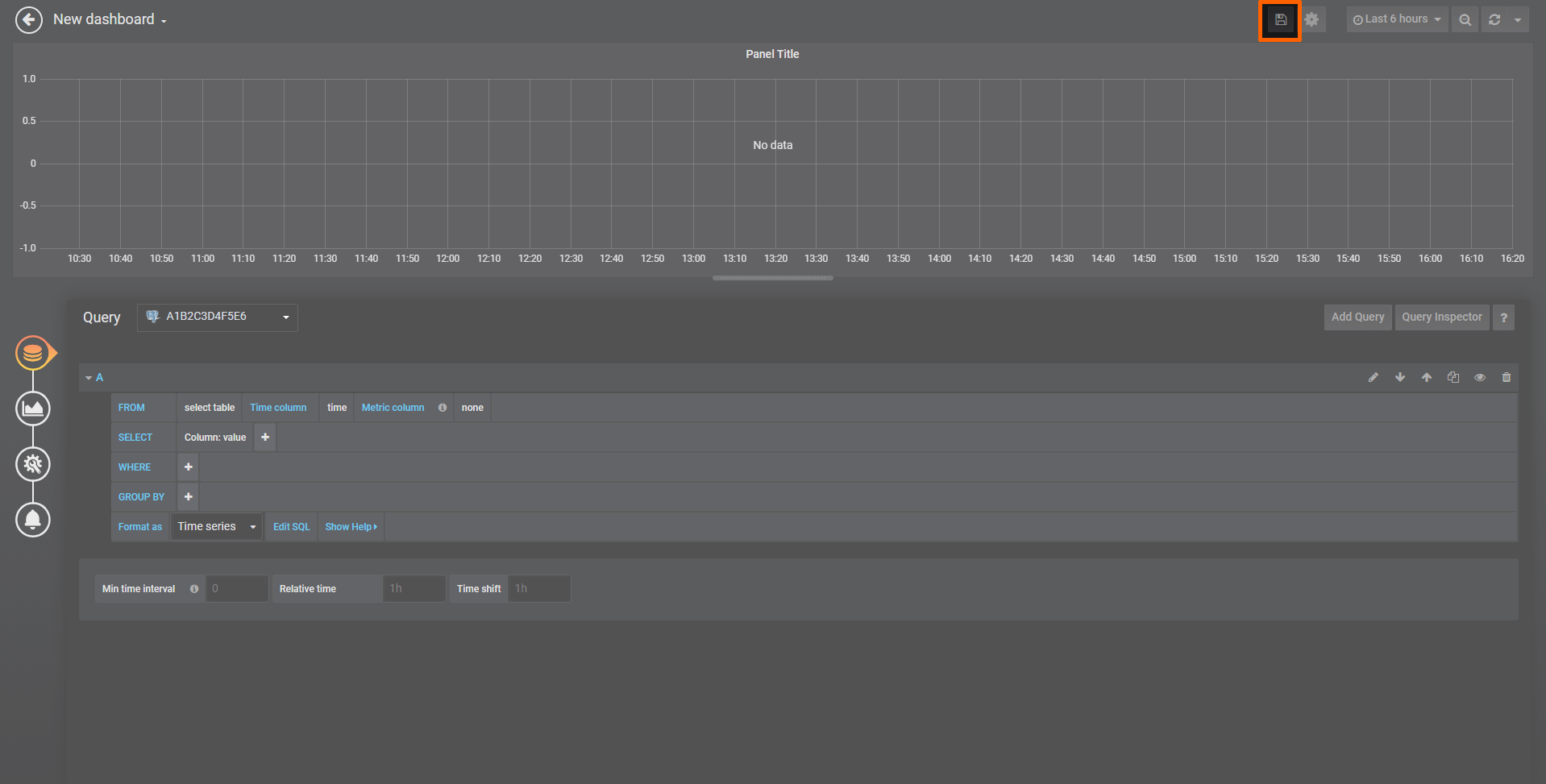Toggle query A visibility eye icon
Viewport: 1546px width, 784px height.
coord(1480,377)
